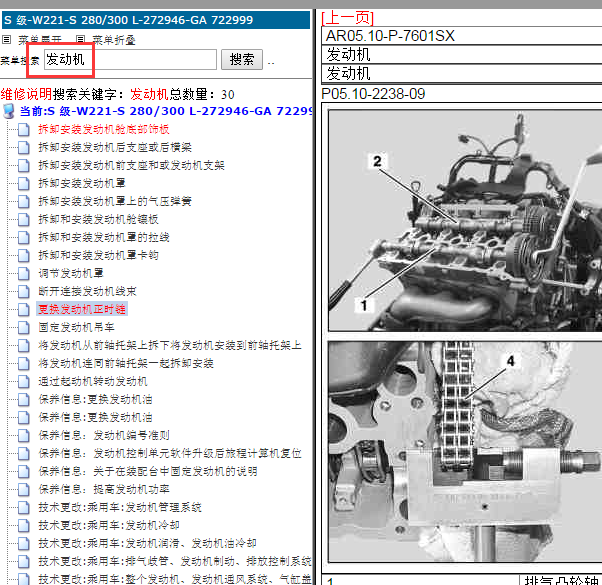Image resolution: width=602 pixels, height=585 pixels.
Task: Click the title bar S 级-W221-S 280/300 L-272946-GA 722999
Action: 156,20
